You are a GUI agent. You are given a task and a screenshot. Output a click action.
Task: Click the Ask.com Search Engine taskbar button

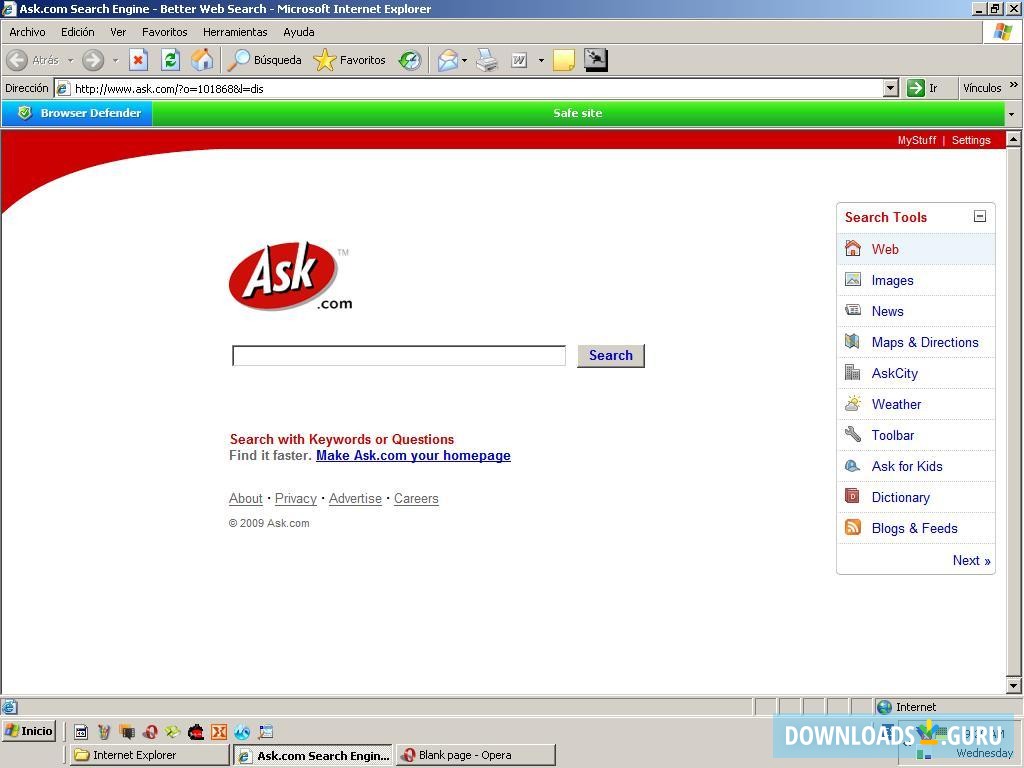[313, 755]
